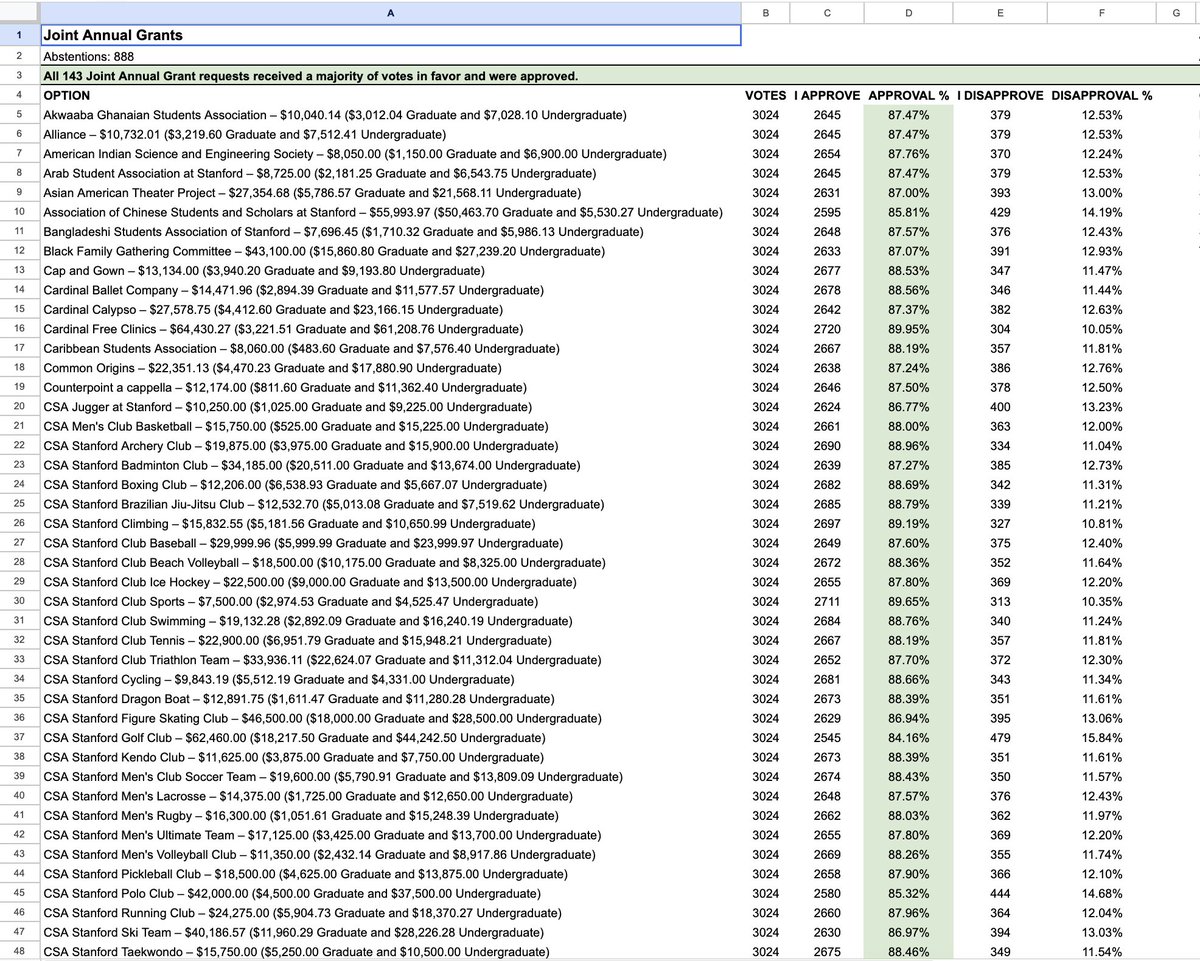The width and height of the screenshot is (1200, 961).
Task: Select column B header
Action: click(766, 12)
